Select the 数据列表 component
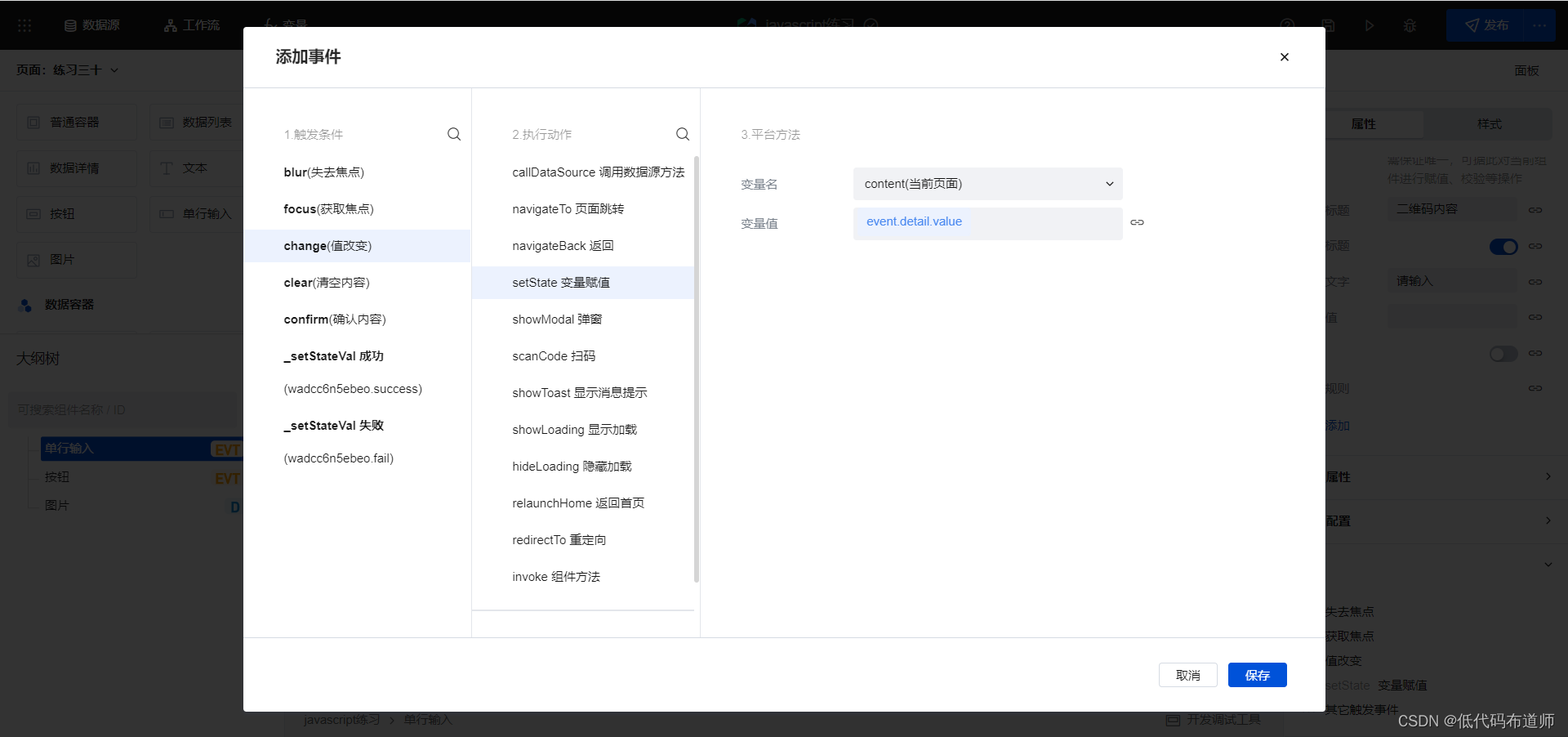The height and width of the screenshot is (737, 1568). tap(197, 123)
